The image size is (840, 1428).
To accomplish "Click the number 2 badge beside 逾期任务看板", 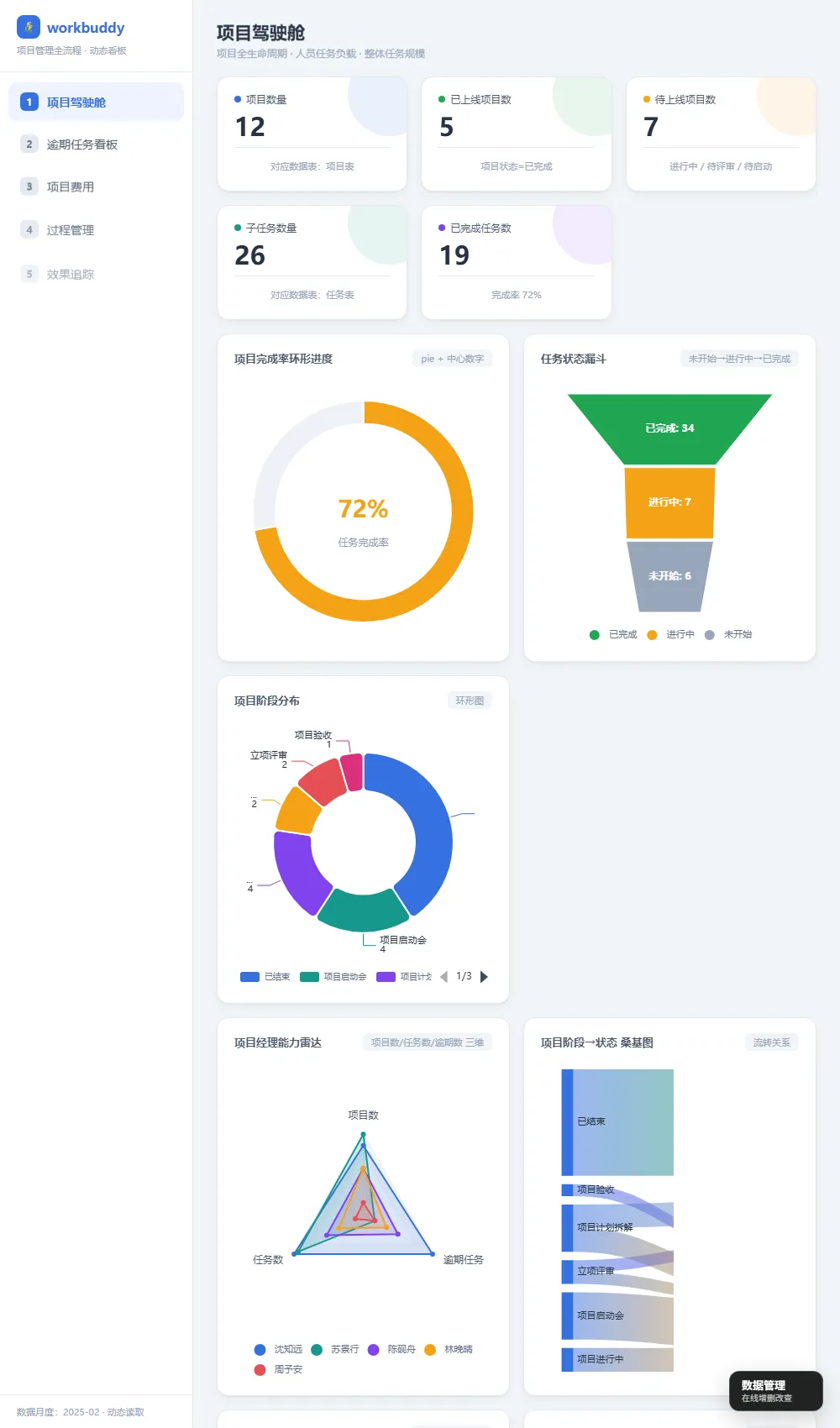I will tap(29, 144).
